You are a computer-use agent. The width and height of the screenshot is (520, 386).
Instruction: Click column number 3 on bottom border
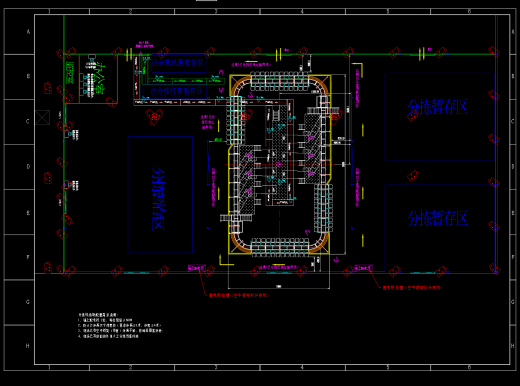[216, 367]
